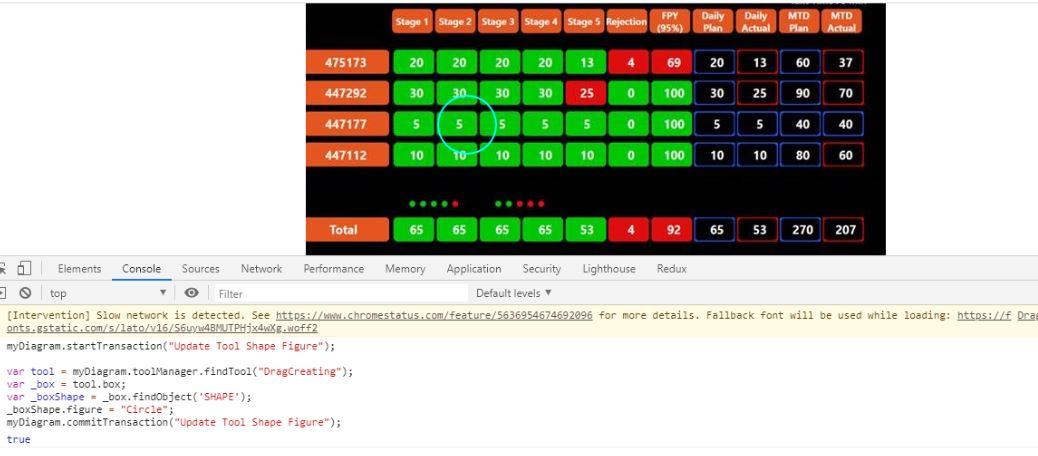Image resolution: width=1038 pixels, height=456 pixels.
Task: Select the Daily Plan column header
Action: point(713,22)
